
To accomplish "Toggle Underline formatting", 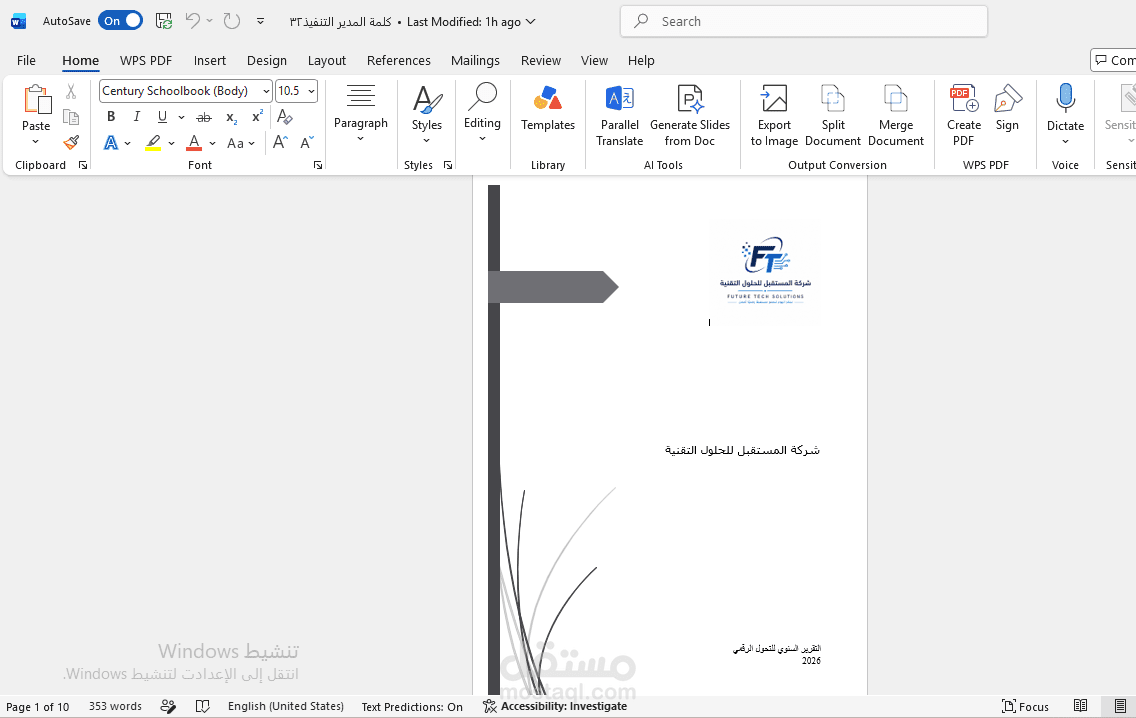I will [162, 117].
